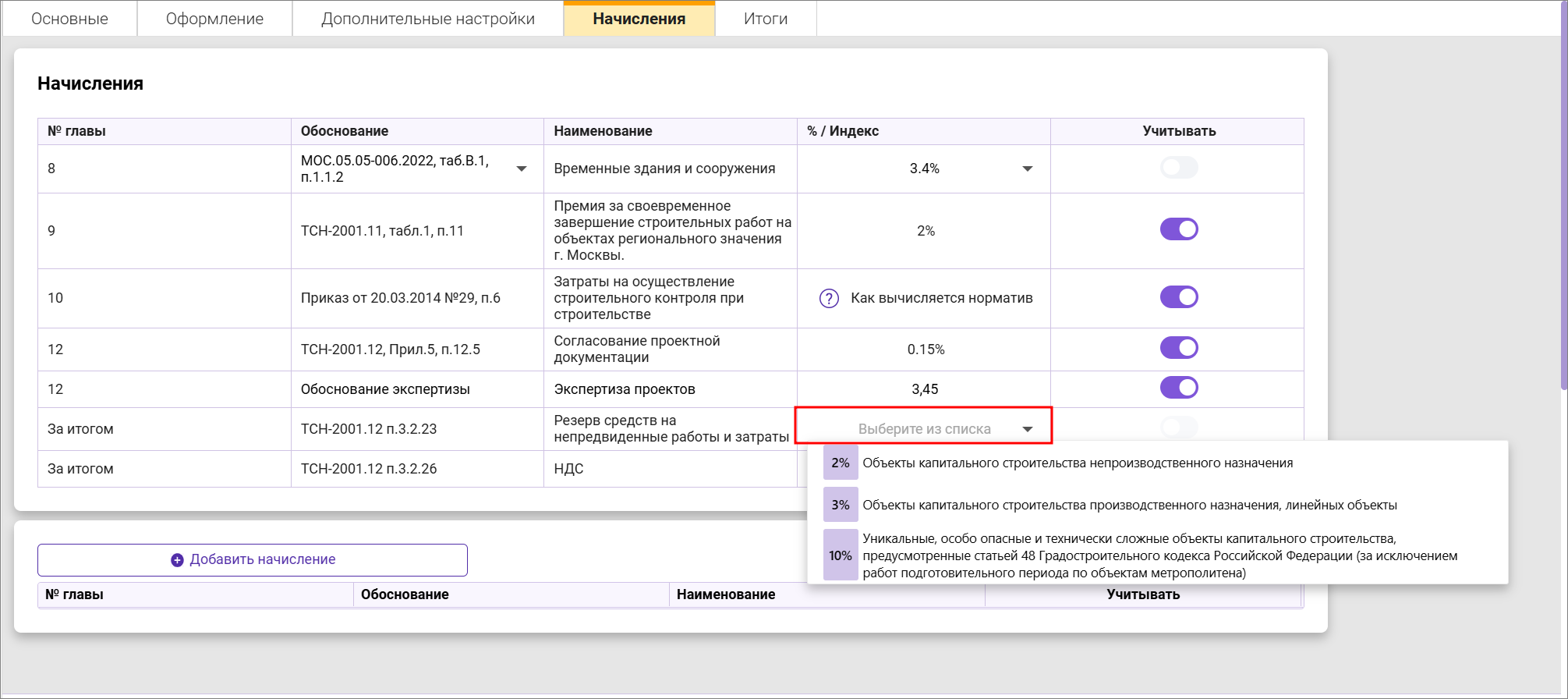Screen dimensions: 1568x699
Task: Expand the МОС.05.05-006.2022 justification dropdown
Action: 522,169
